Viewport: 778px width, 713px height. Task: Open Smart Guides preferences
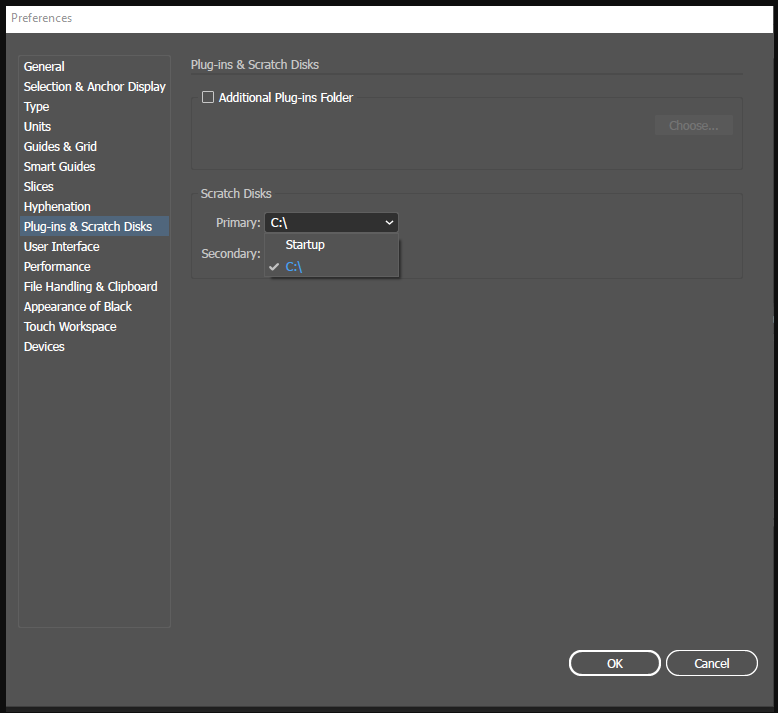(x=94, y=167)
